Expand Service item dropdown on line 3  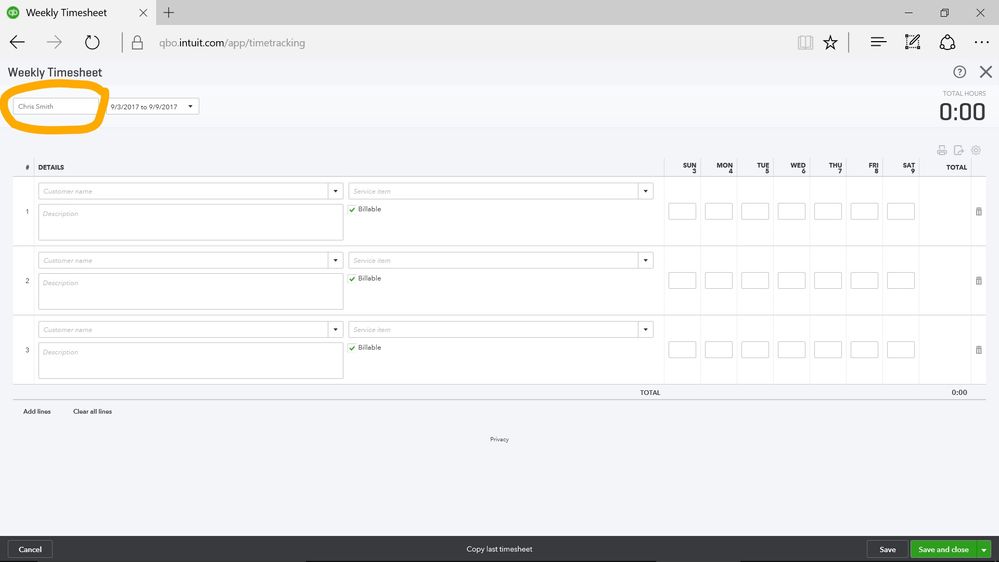[645, 329]
